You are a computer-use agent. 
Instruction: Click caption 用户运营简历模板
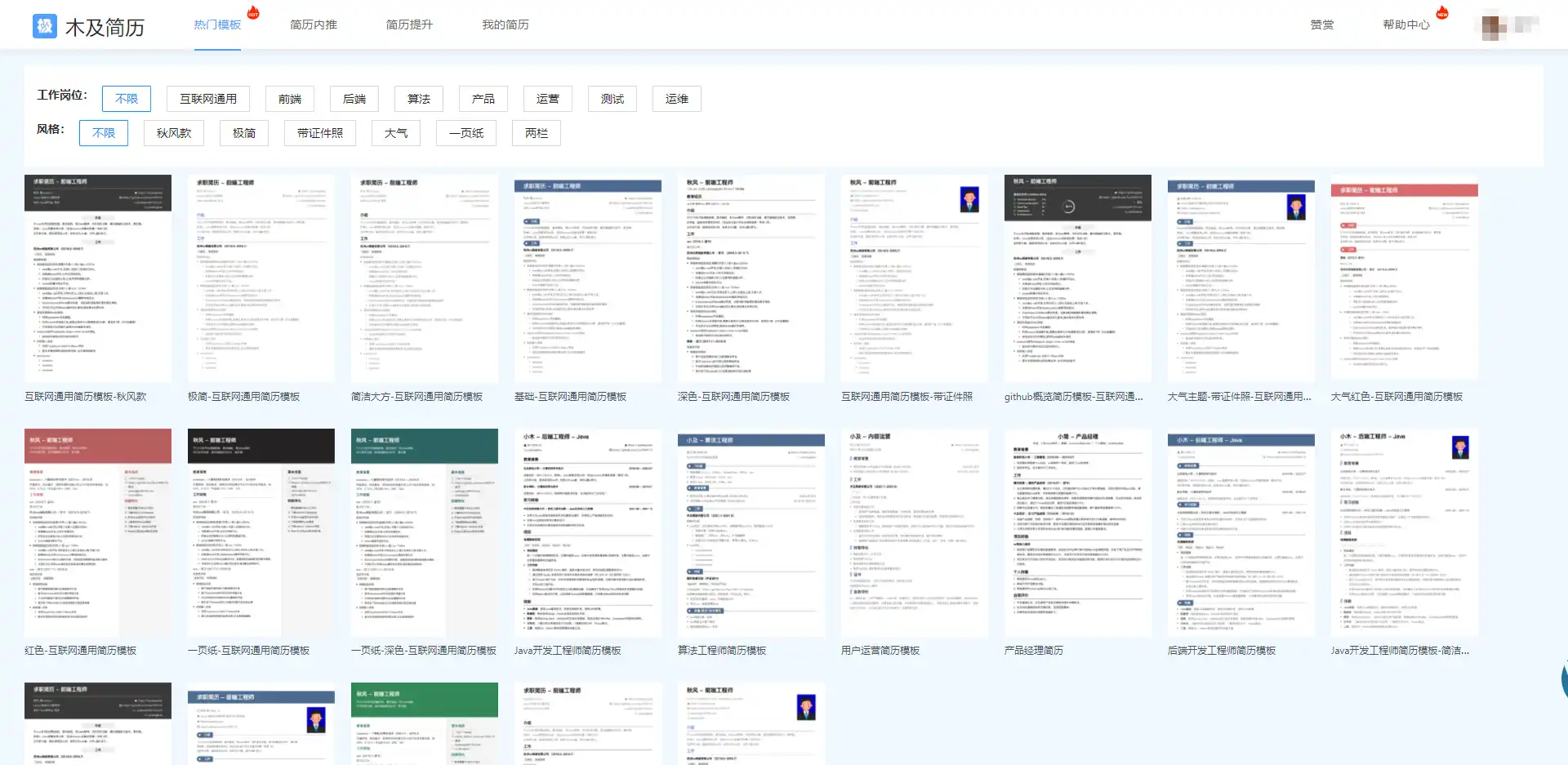click(881, 651)
